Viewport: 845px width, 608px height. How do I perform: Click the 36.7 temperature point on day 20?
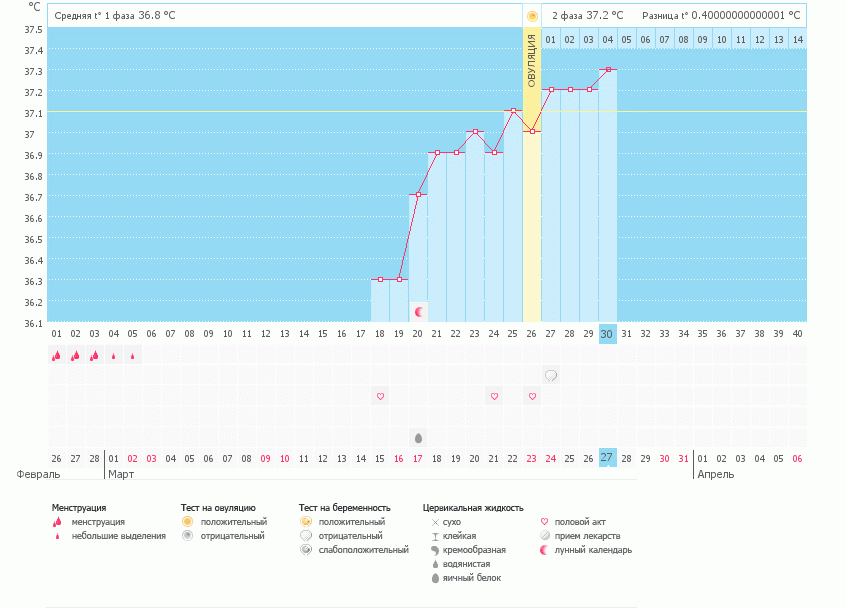coord(418,195)
